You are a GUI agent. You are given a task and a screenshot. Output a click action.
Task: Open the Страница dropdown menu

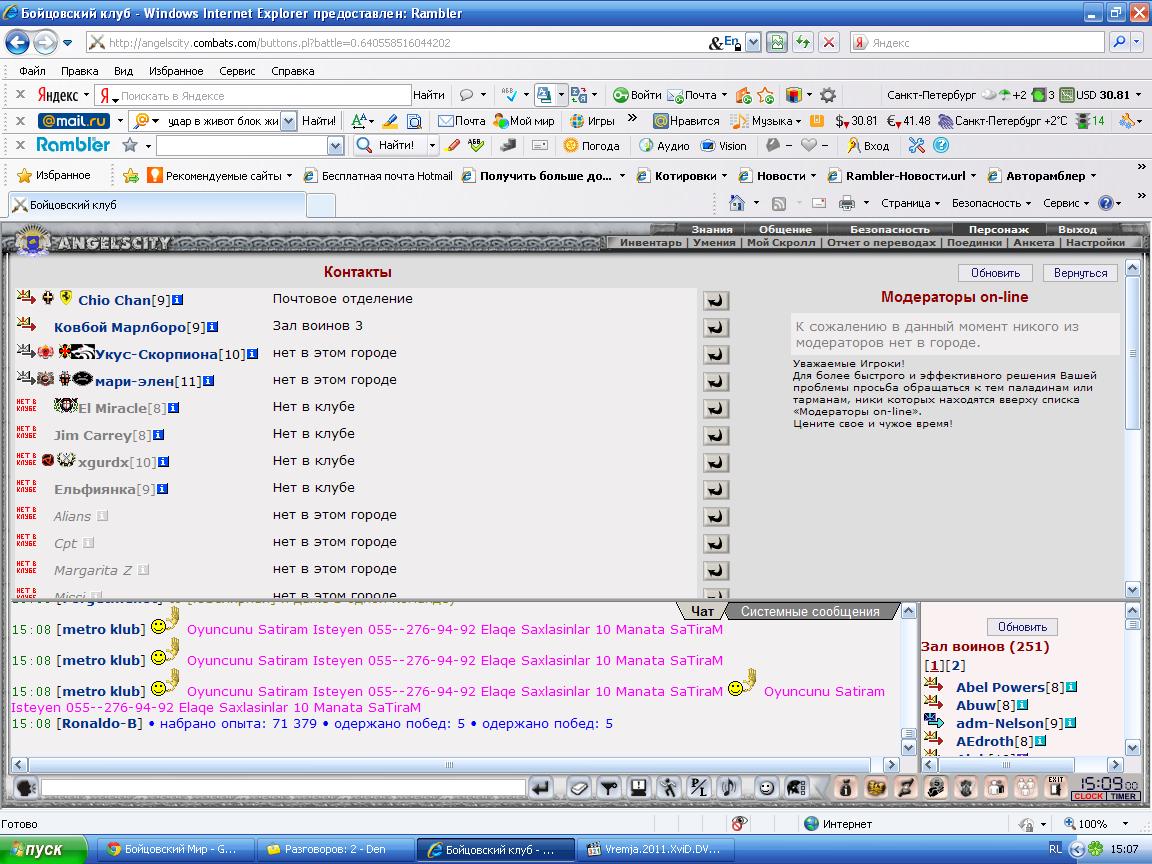[910, 203]
